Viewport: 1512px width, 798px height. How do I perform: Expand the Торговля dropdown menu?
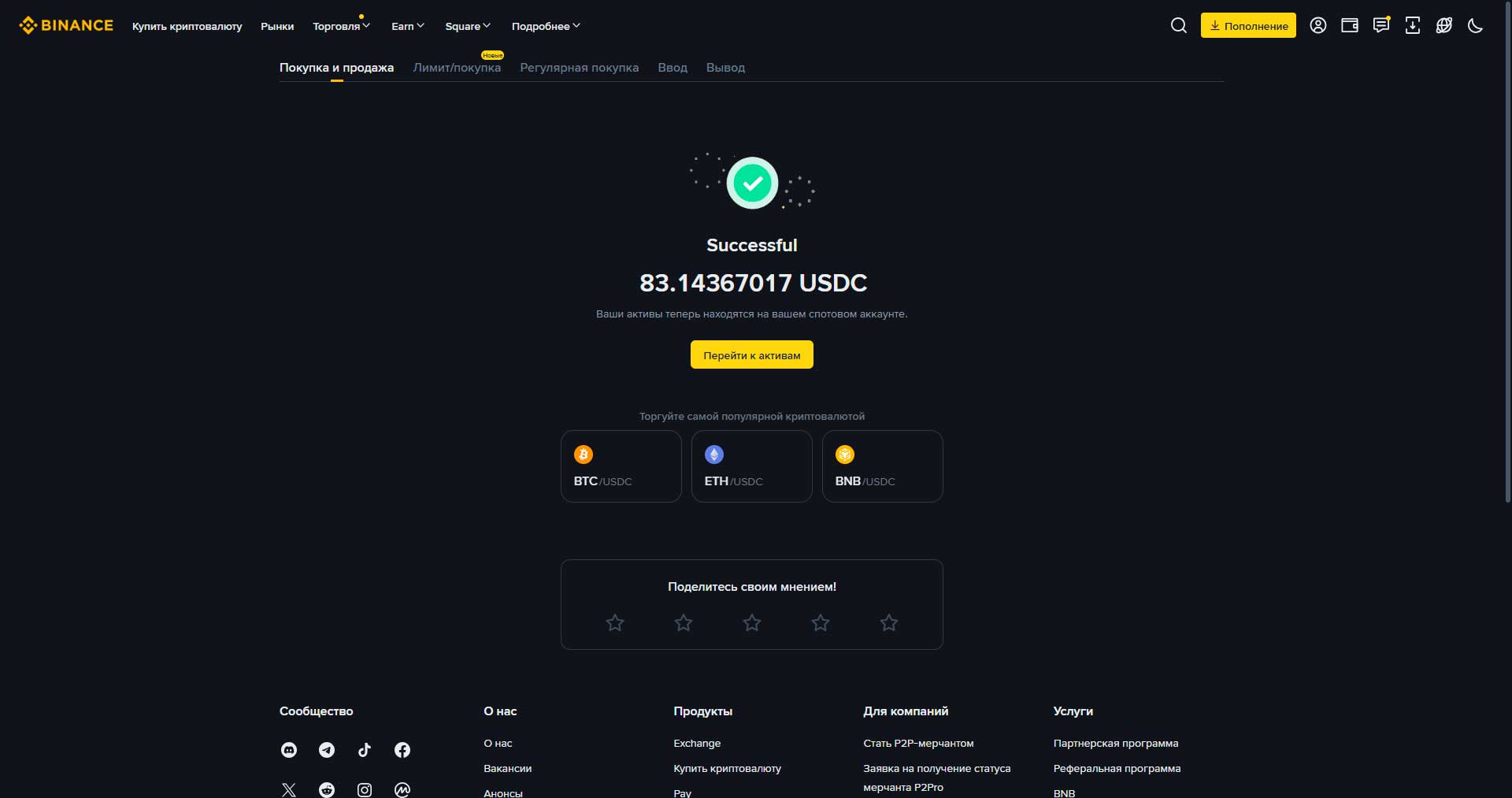pos(341,26)
